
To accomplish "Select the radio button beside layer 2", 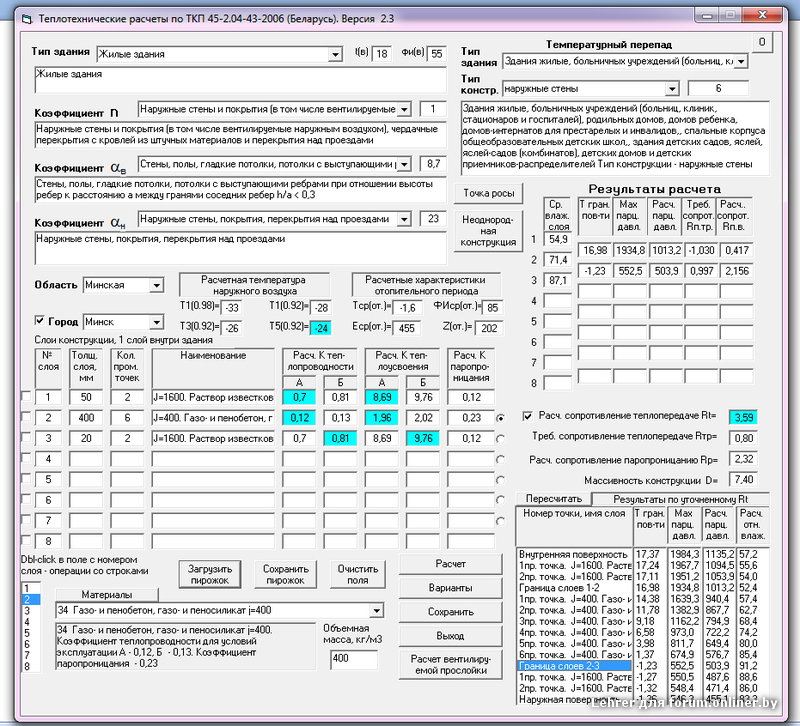I will pyautogui.click(x=499, y=418).
